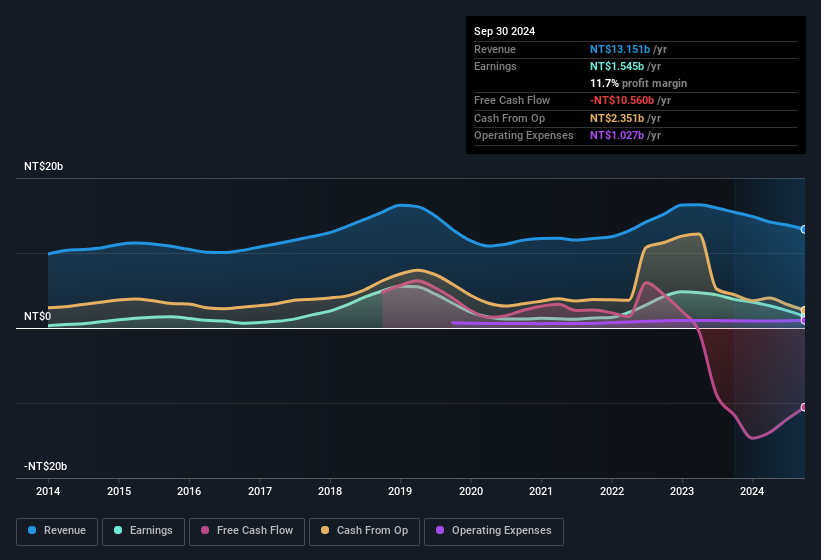Click the 2020 x-axis label

pyautogui.click(x=471, y=491)
